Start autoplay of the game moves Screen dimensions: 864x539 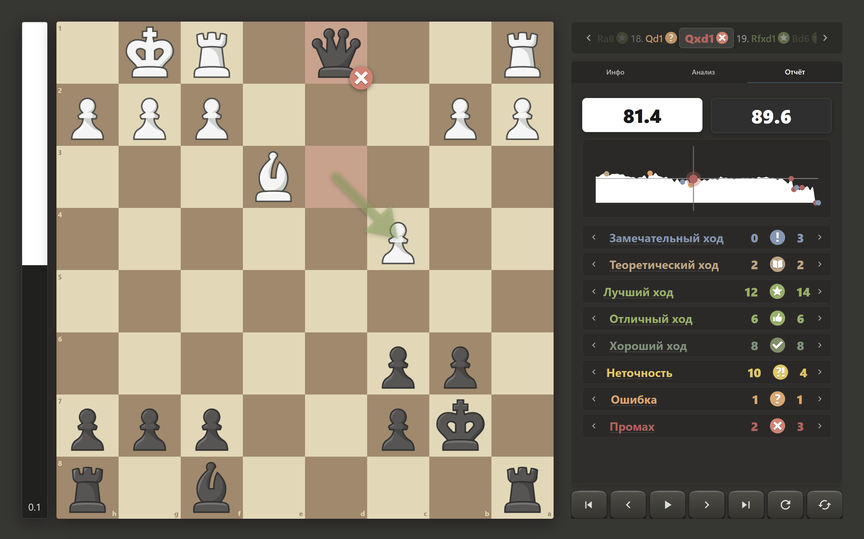click(667, 505)
